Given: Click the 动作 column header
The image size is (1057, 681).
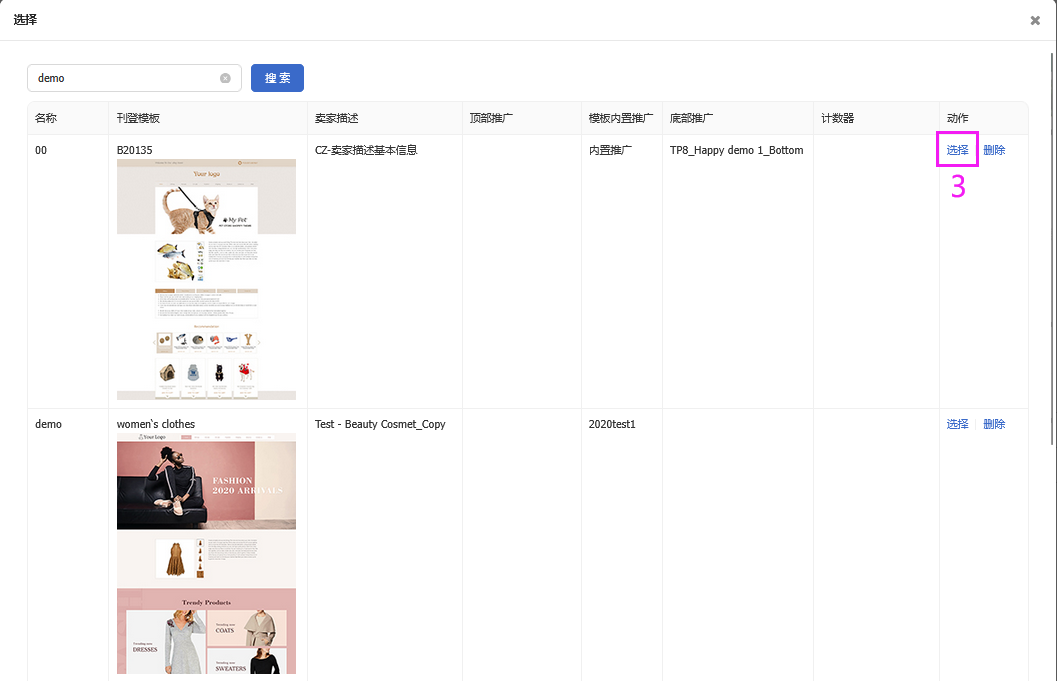Looking at the screenshot, I should pyautogui.click(x=957, y=118).
